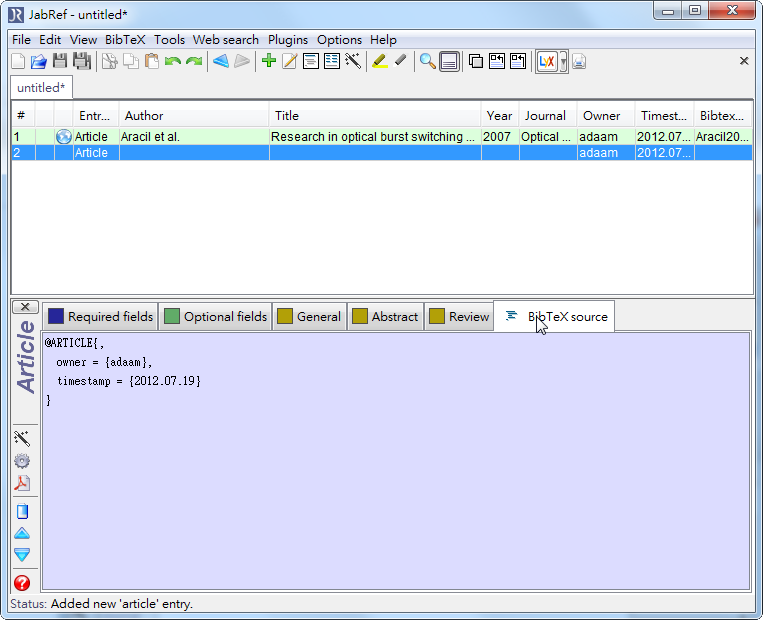Click the gear icon in the entry editor sidebar

[22, 461]
